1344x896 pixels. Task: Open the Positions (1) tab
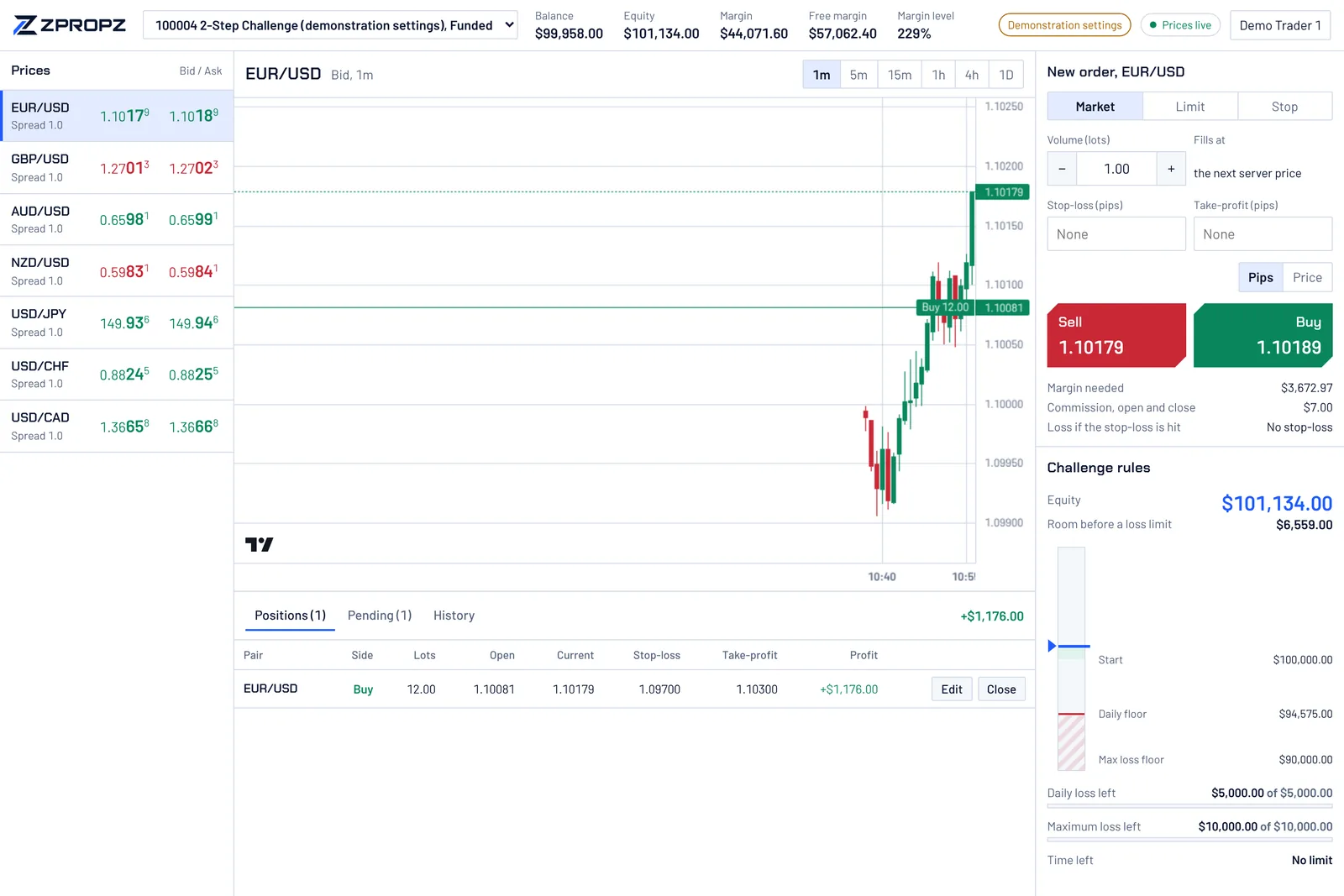[x=290, y=616]
